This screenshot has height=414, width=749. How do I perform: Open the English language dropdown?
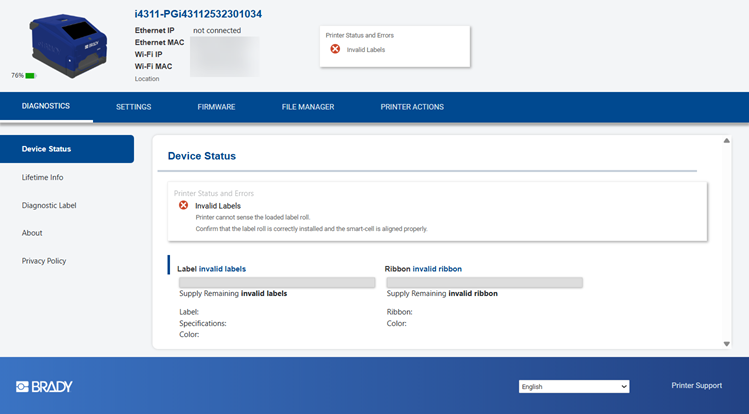tap(574, 386)
